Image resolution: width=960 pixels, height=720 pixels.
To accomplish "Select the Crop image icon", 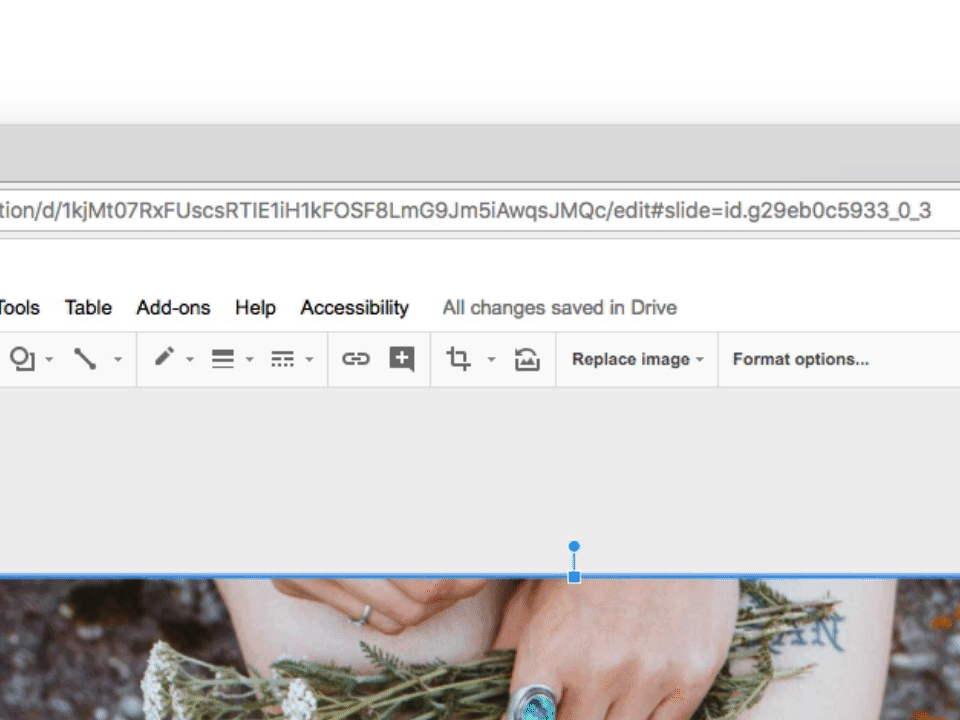I will pos(459,359).
